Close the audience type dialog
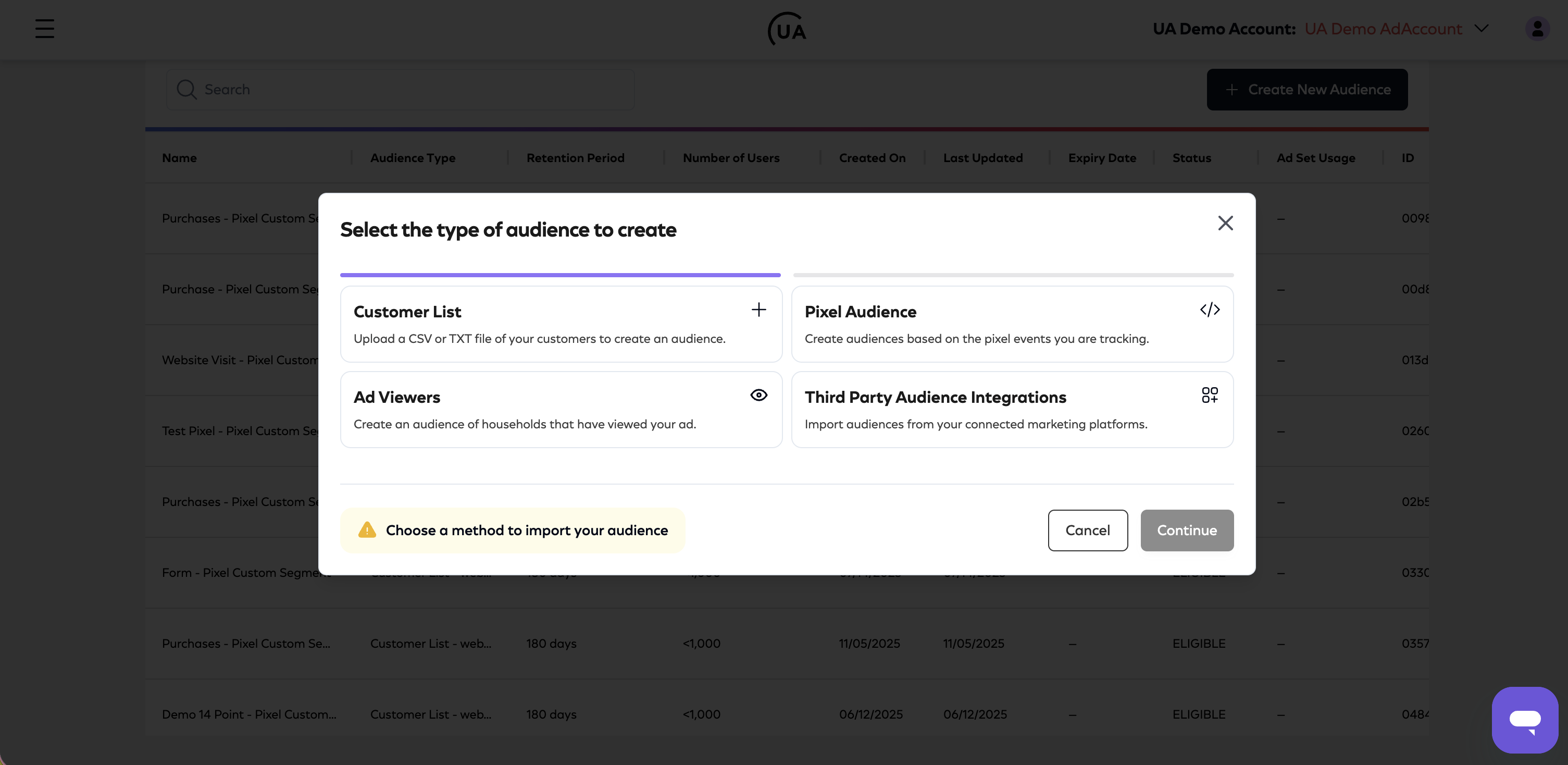 tap(1225, 223)
